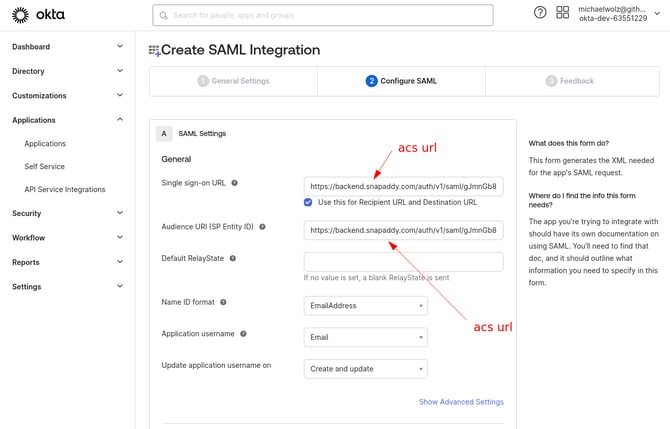Click help icon next to Single sign-on URL
This screenshot has height=429, width=670.
234,183
